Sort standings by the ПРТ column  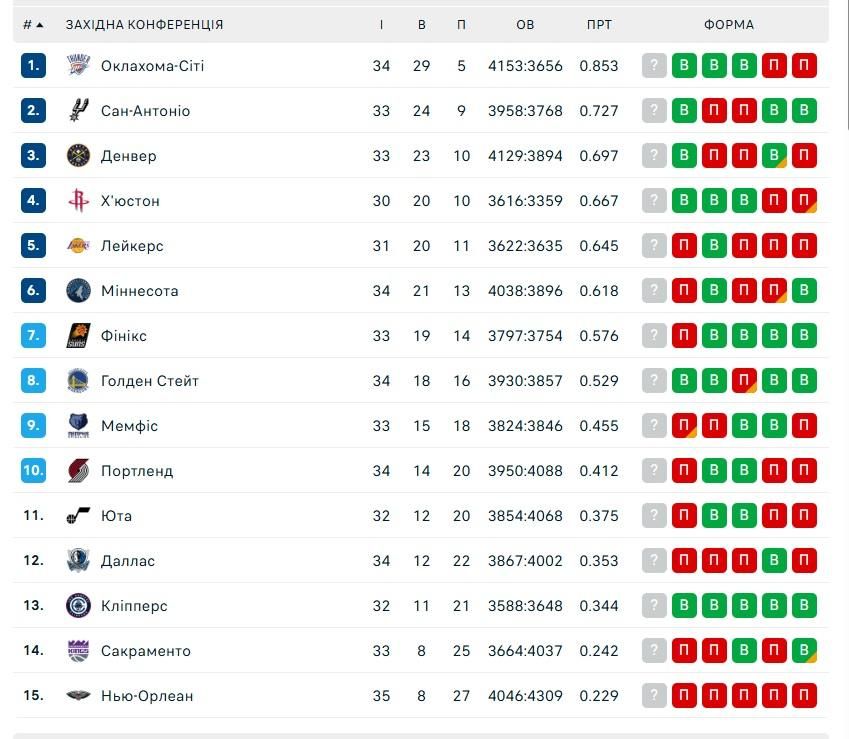click(599, 25)
